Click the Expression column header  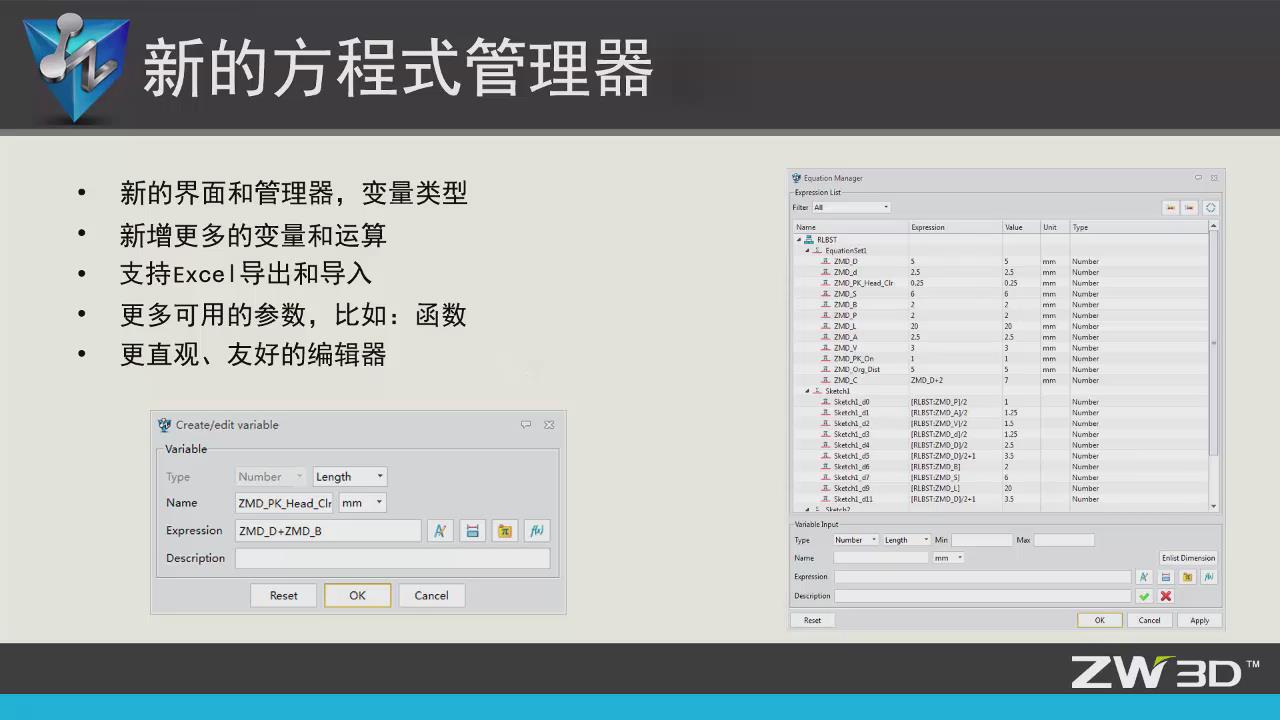[955, 227]
